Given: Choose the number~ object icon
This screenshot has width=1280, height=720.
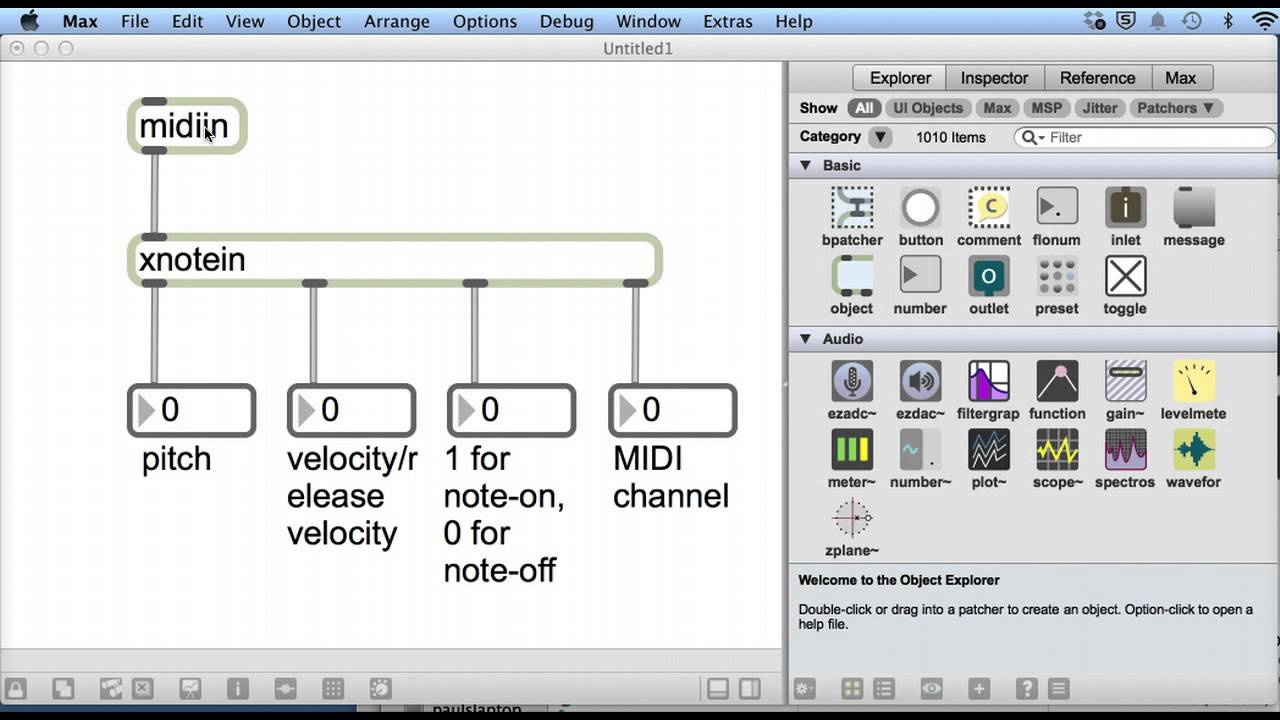Looking at the screenshot, I should (x=920, y=450).
